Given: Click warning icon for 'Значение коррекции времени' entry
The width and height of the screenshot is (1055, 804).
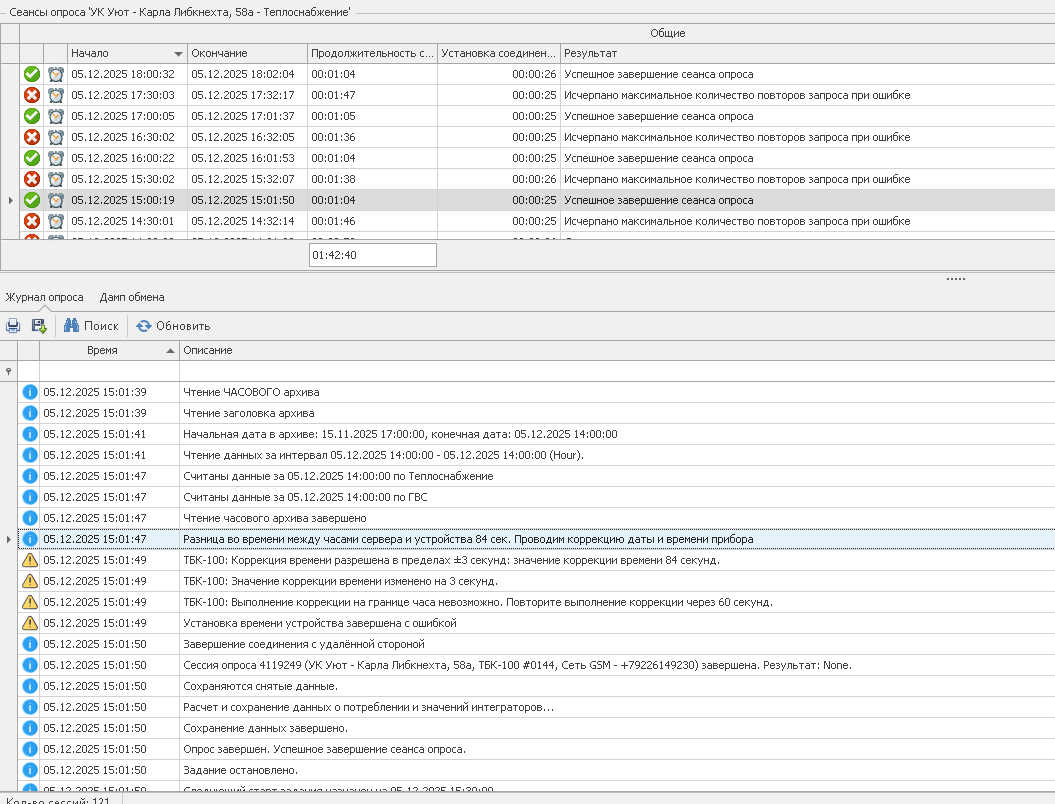Looking at the screenshot, I should [x=30, y=581].
